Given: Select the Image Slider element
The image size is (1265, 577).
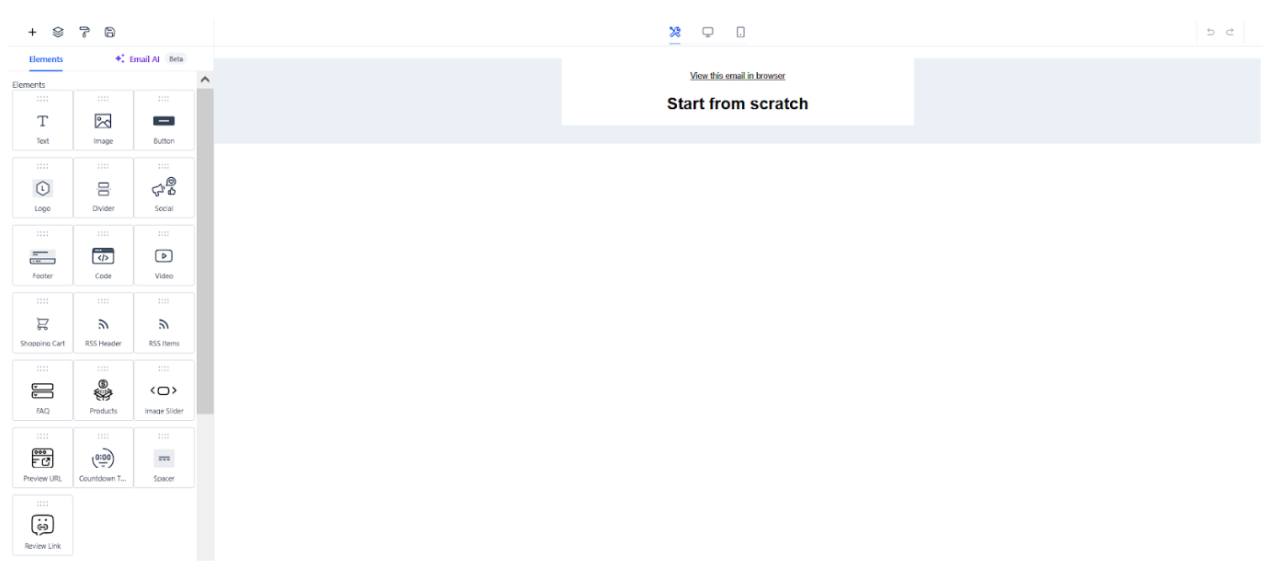Looking at the screenshot, I should (164, 393).
